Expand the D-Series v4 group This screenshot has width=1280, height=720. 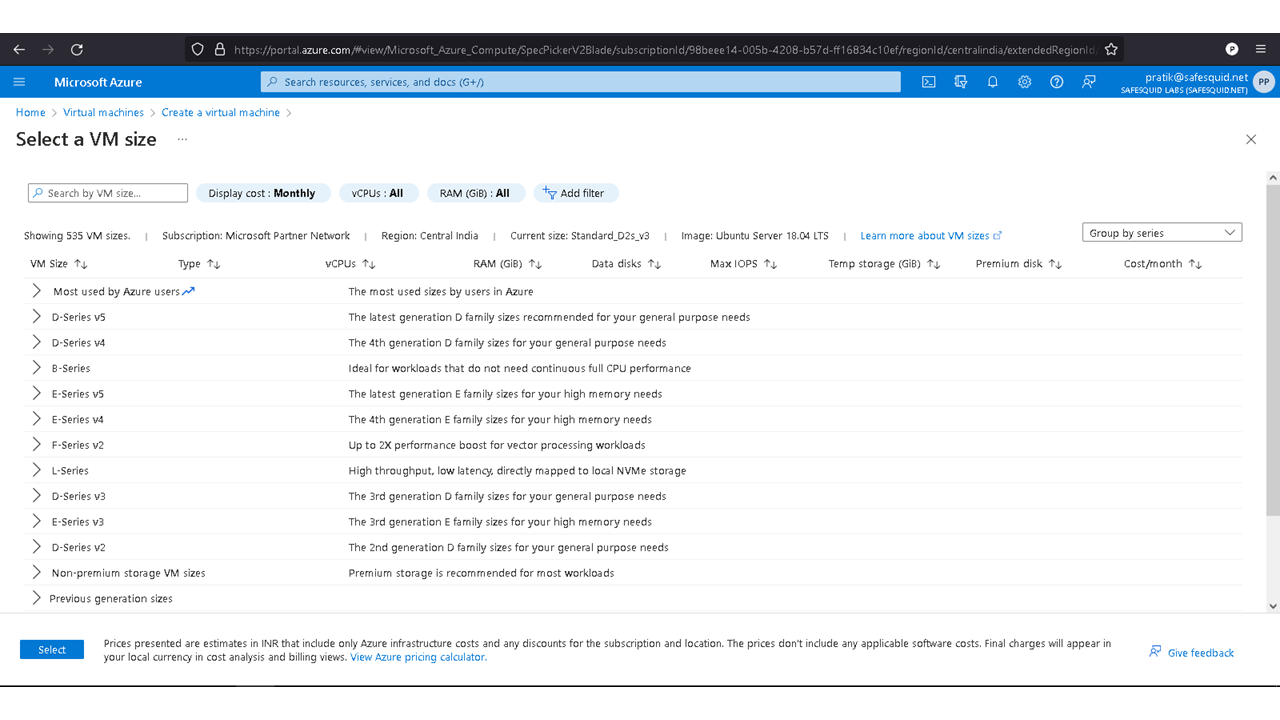[x=36, y=343]
